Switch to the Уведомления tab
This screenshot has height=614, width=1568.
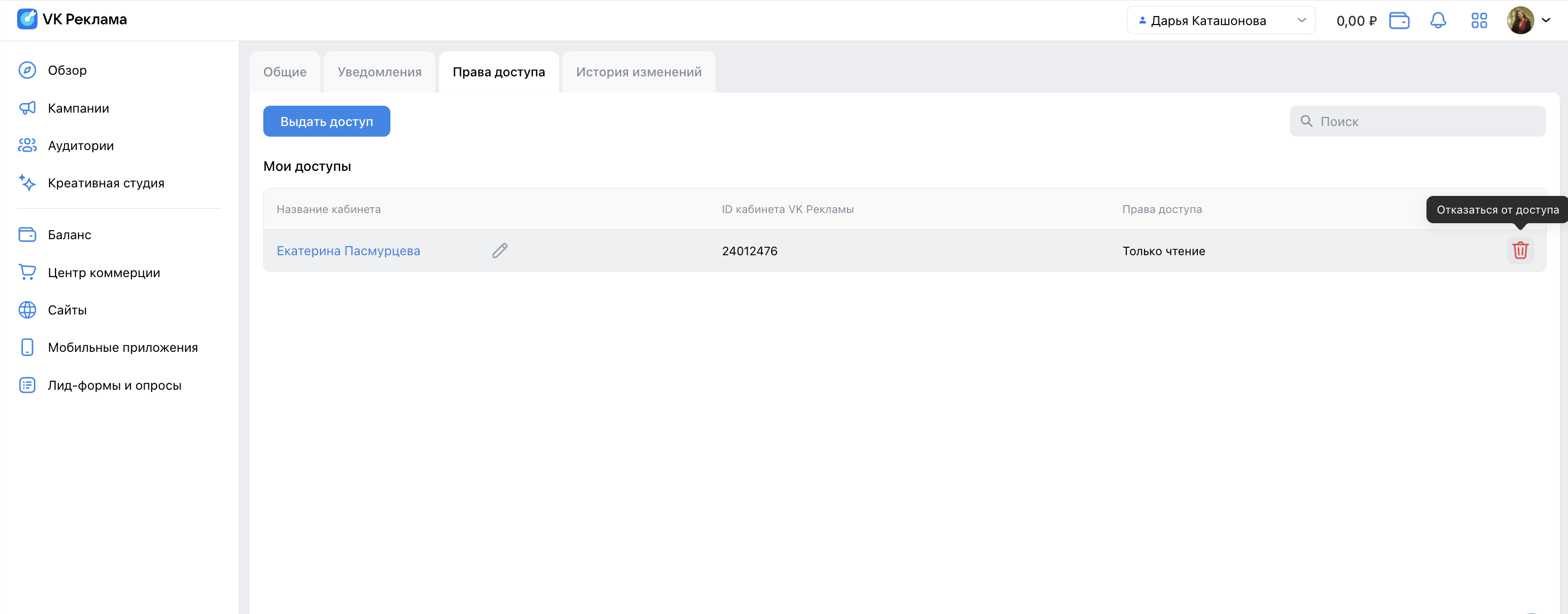(379, 72)
